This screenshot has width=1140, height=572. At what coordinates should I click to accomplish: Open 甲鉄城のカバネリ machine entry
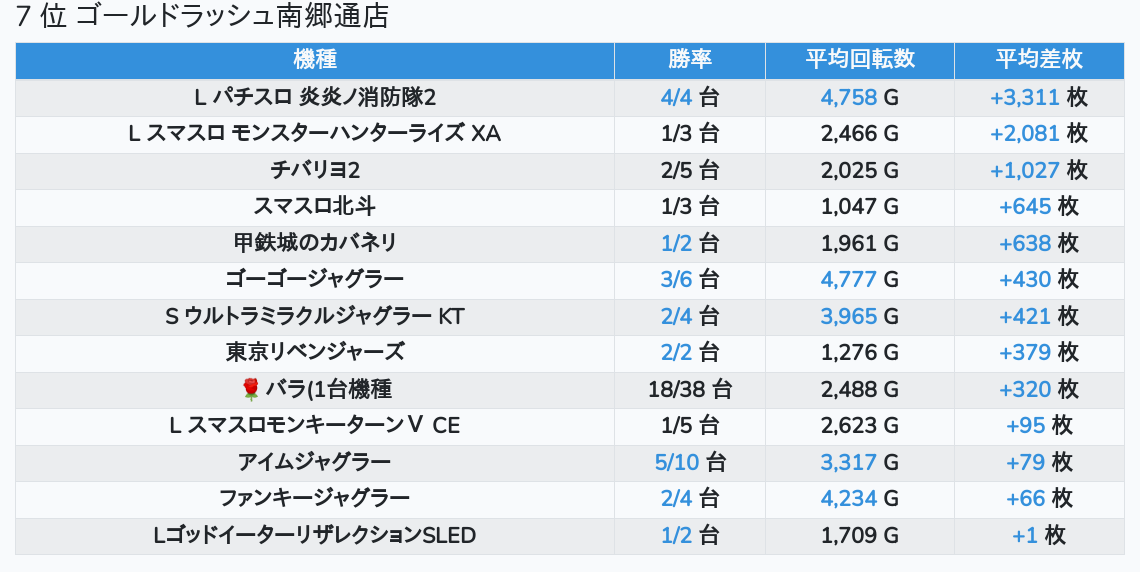point(315,243)
